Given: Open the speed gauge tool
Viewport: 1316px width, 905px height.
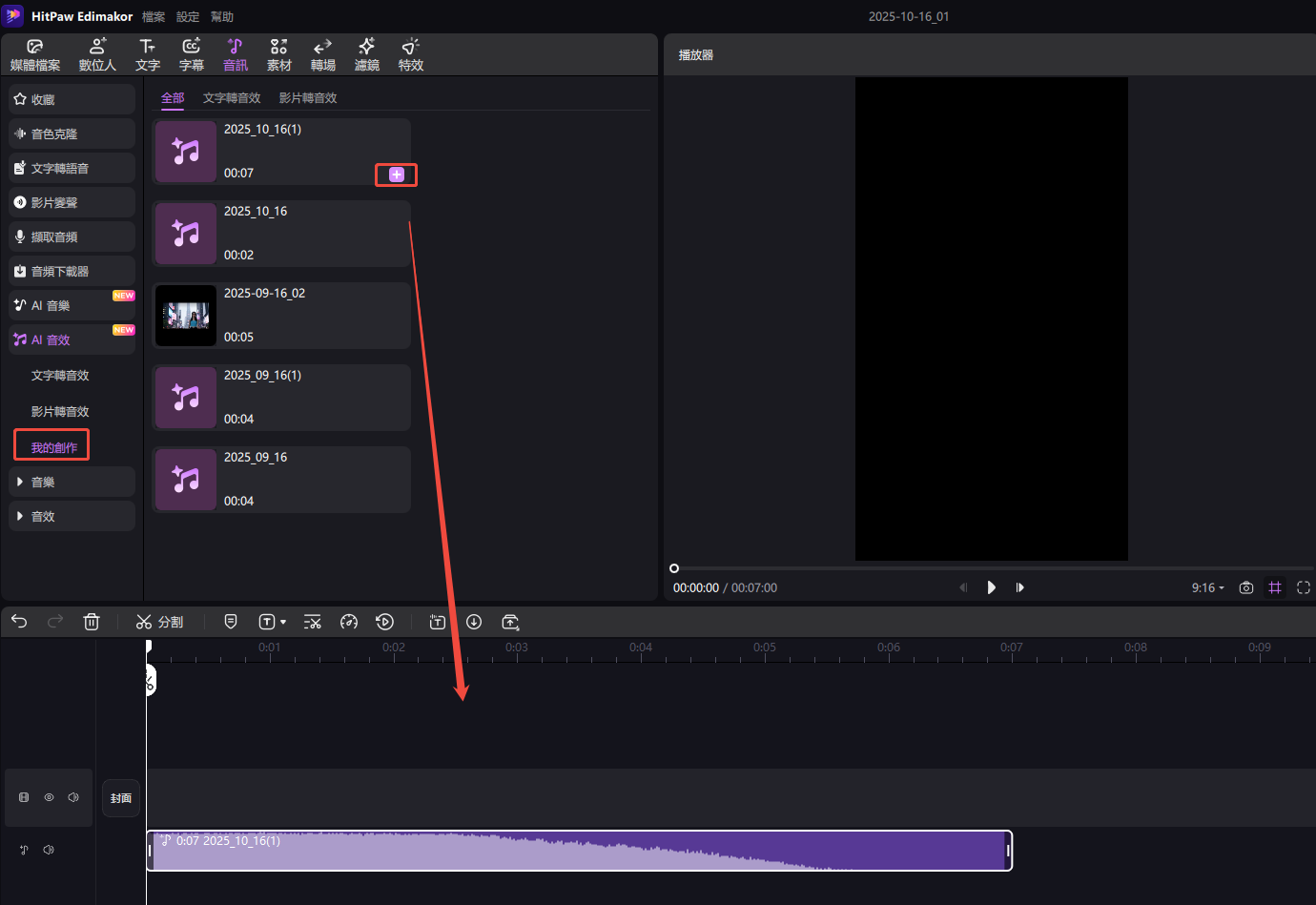Looking at the screenshot, I should [x=349, y=622].
